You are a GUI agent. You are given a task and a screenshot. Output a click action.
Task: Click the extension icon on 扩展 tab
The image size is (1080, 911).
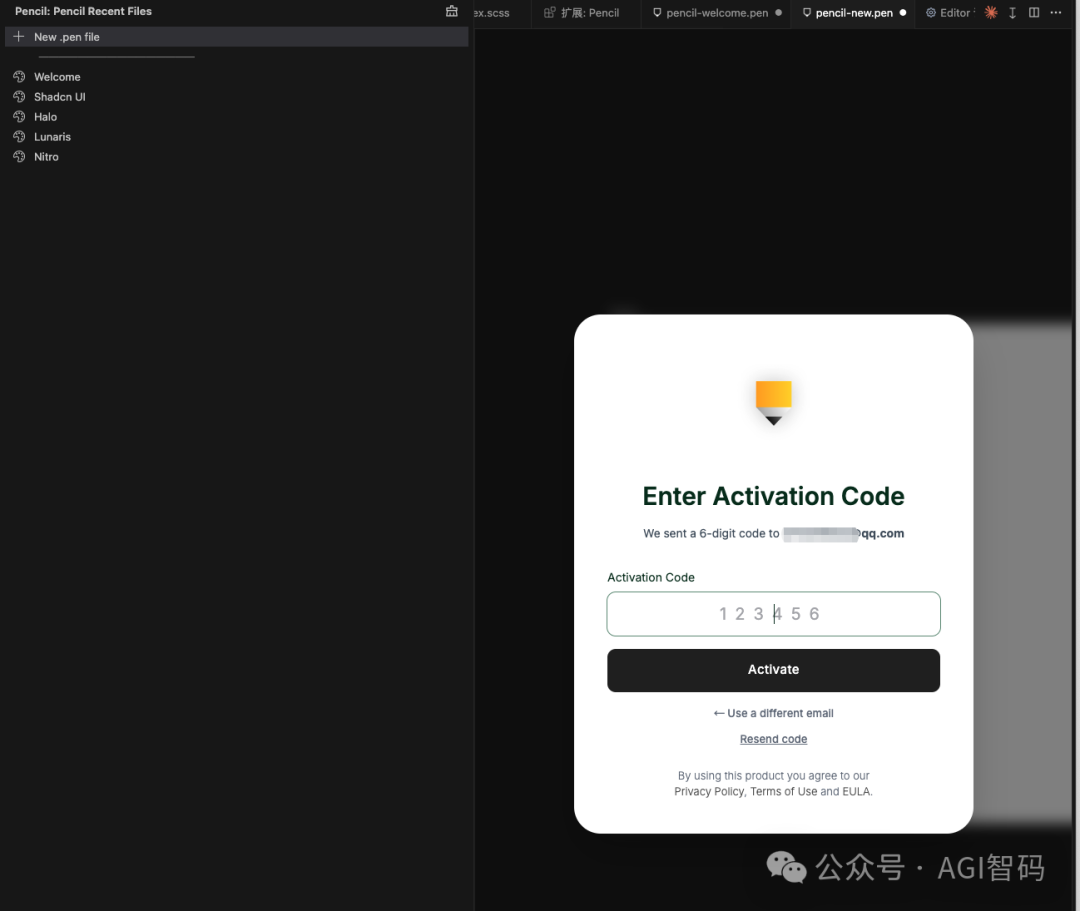coord(550,12)
